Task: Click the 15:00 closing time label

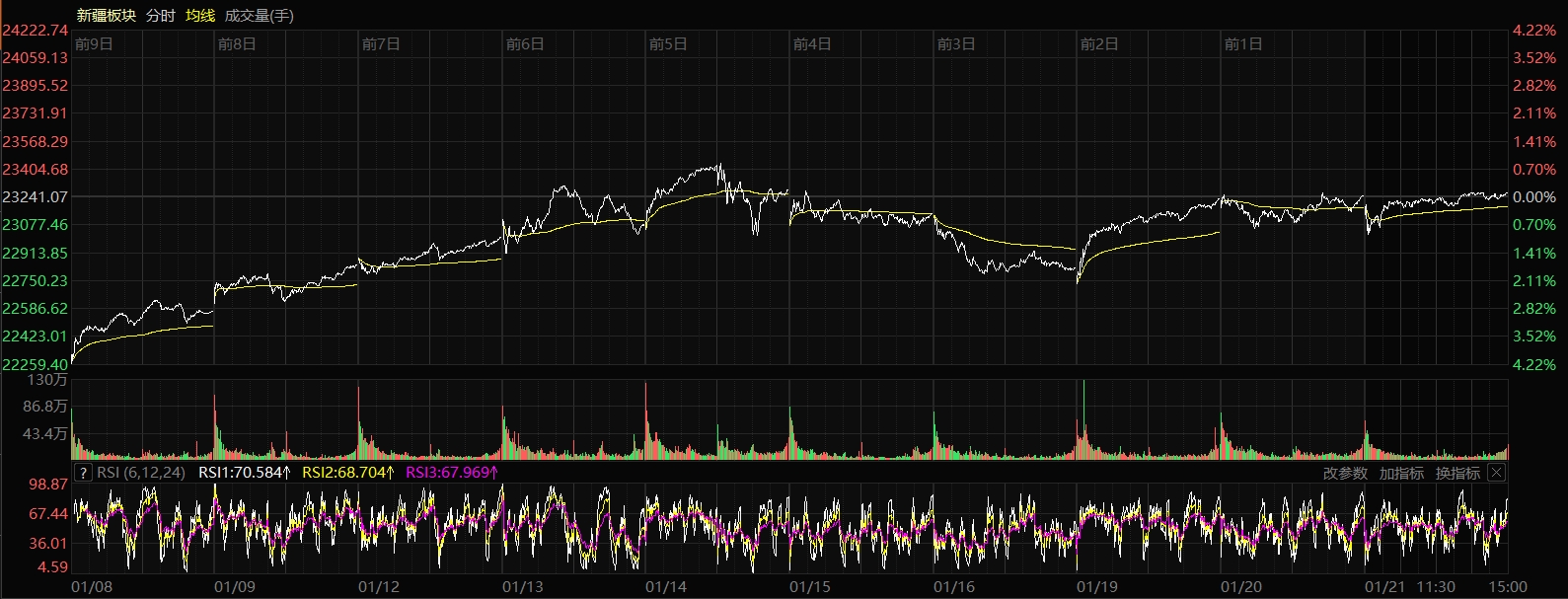Action: (x=1508, y=587)
